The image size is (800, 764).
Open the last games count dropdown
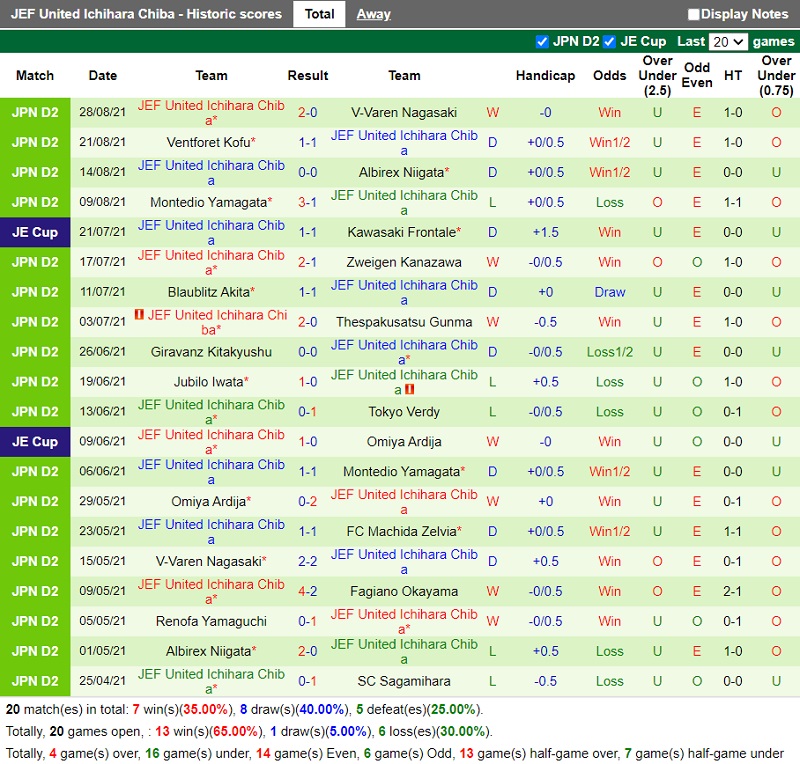point(727,41)
